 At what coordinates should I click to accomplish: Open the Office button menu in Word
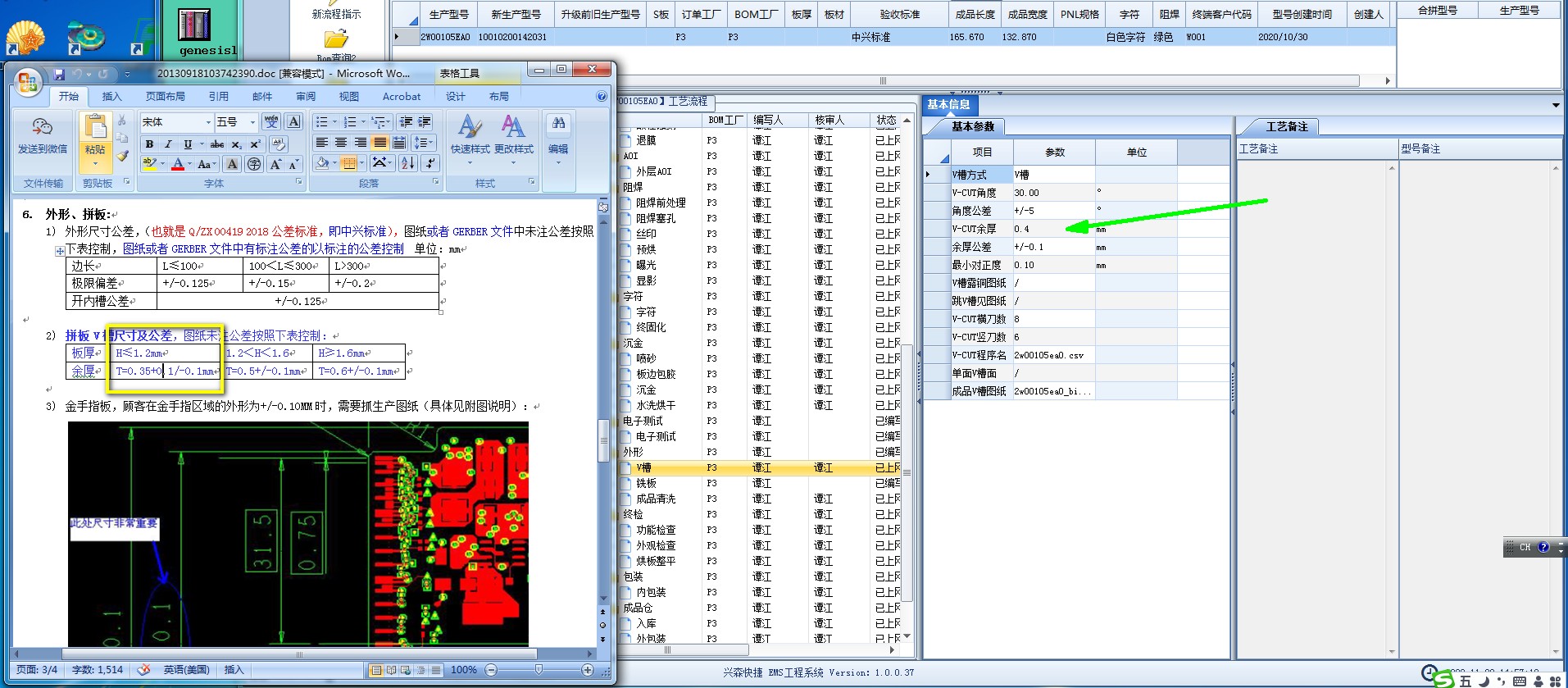point(27,81)
